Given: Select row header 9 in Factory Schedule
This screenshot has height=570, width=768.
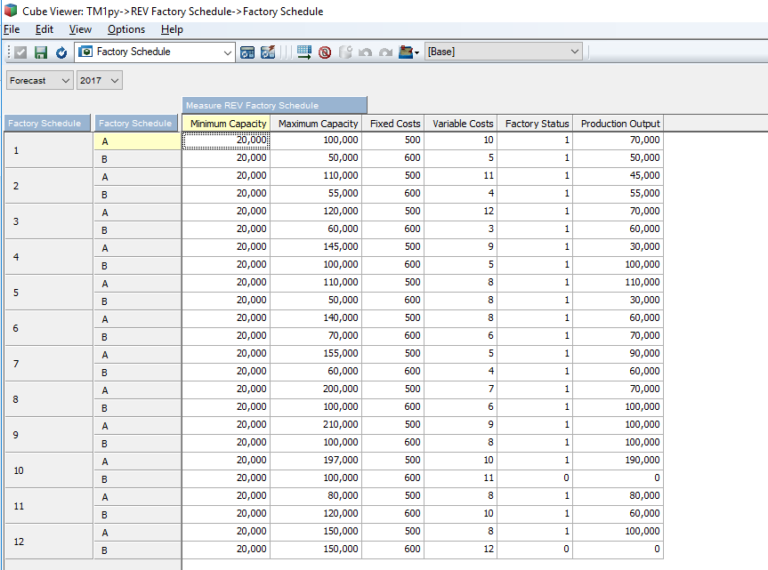Looking at the screenshot, I should click(48, 435).
